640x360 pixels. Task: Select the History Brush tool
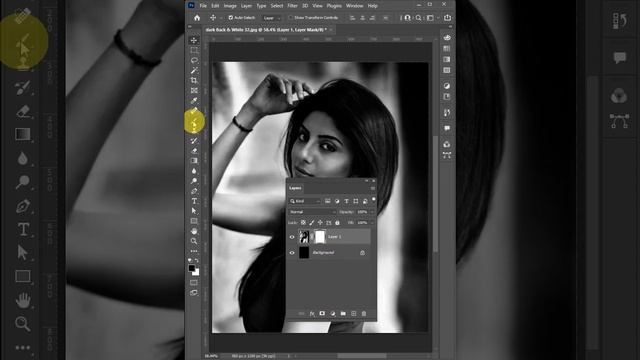coord(194,140)
